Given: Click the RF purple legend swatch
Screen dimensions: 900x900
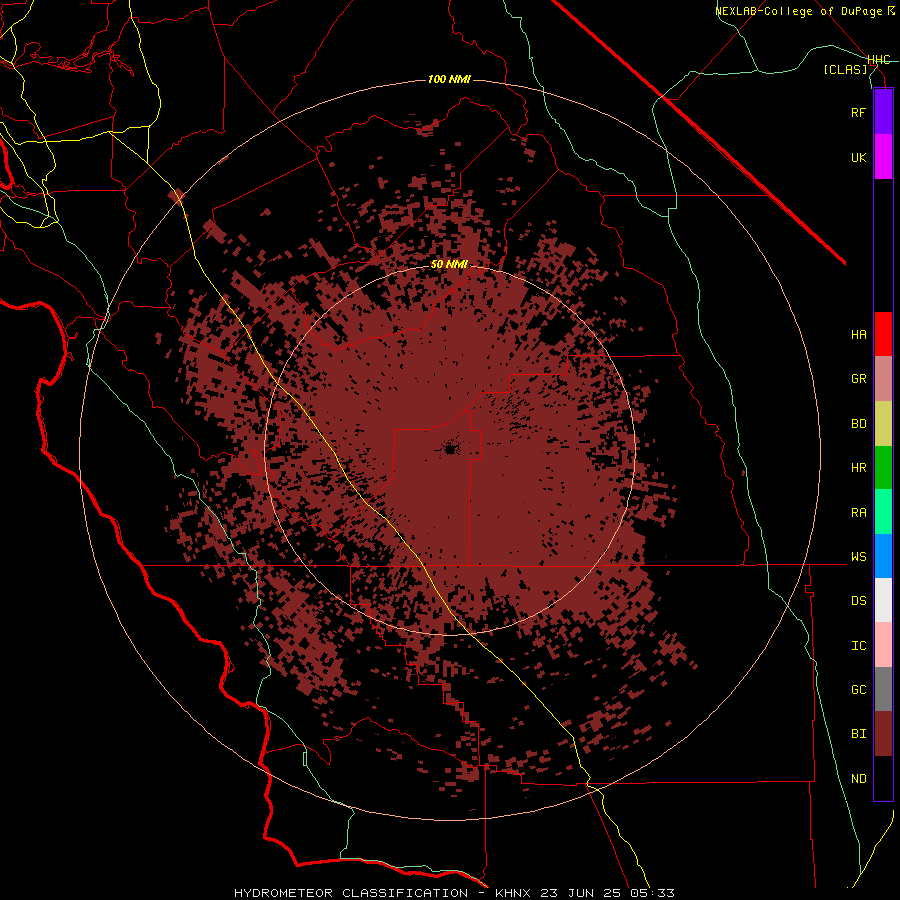Looking at the screenshot, I should 883,112.
